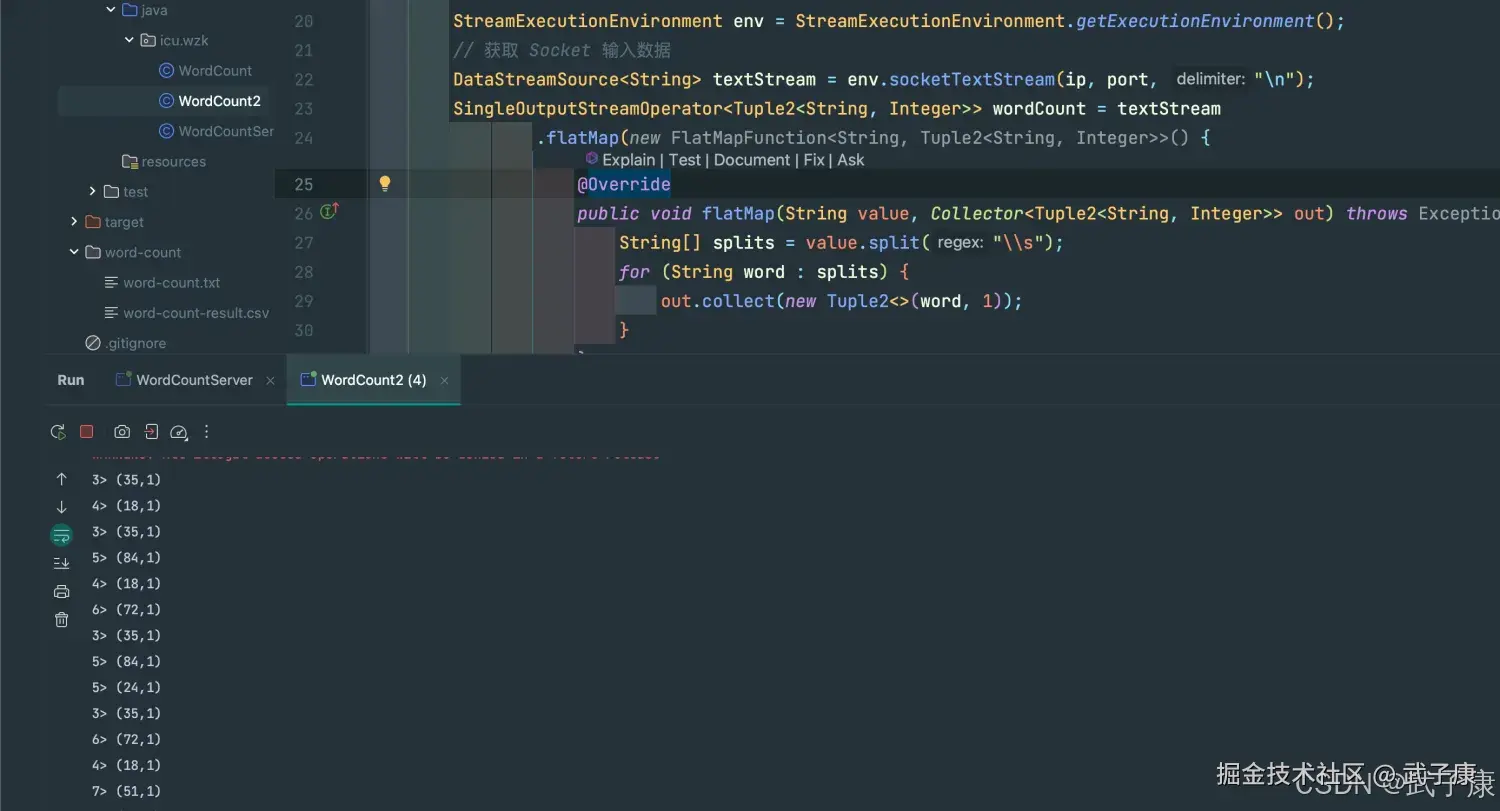1500x811 pixels.
Task: Click the camera thread dump icon
Action: [x=122, y=432]
